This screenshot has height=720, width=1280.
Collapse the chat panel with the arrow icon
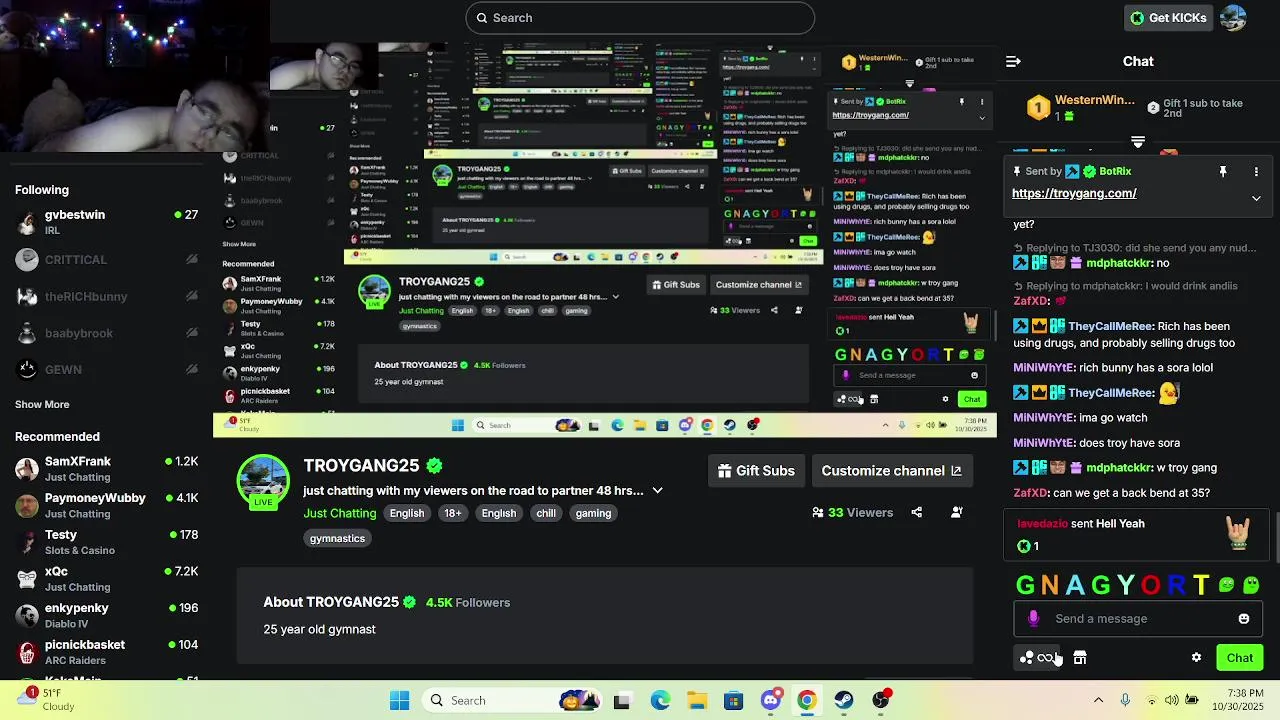[x=1013, y=61]
